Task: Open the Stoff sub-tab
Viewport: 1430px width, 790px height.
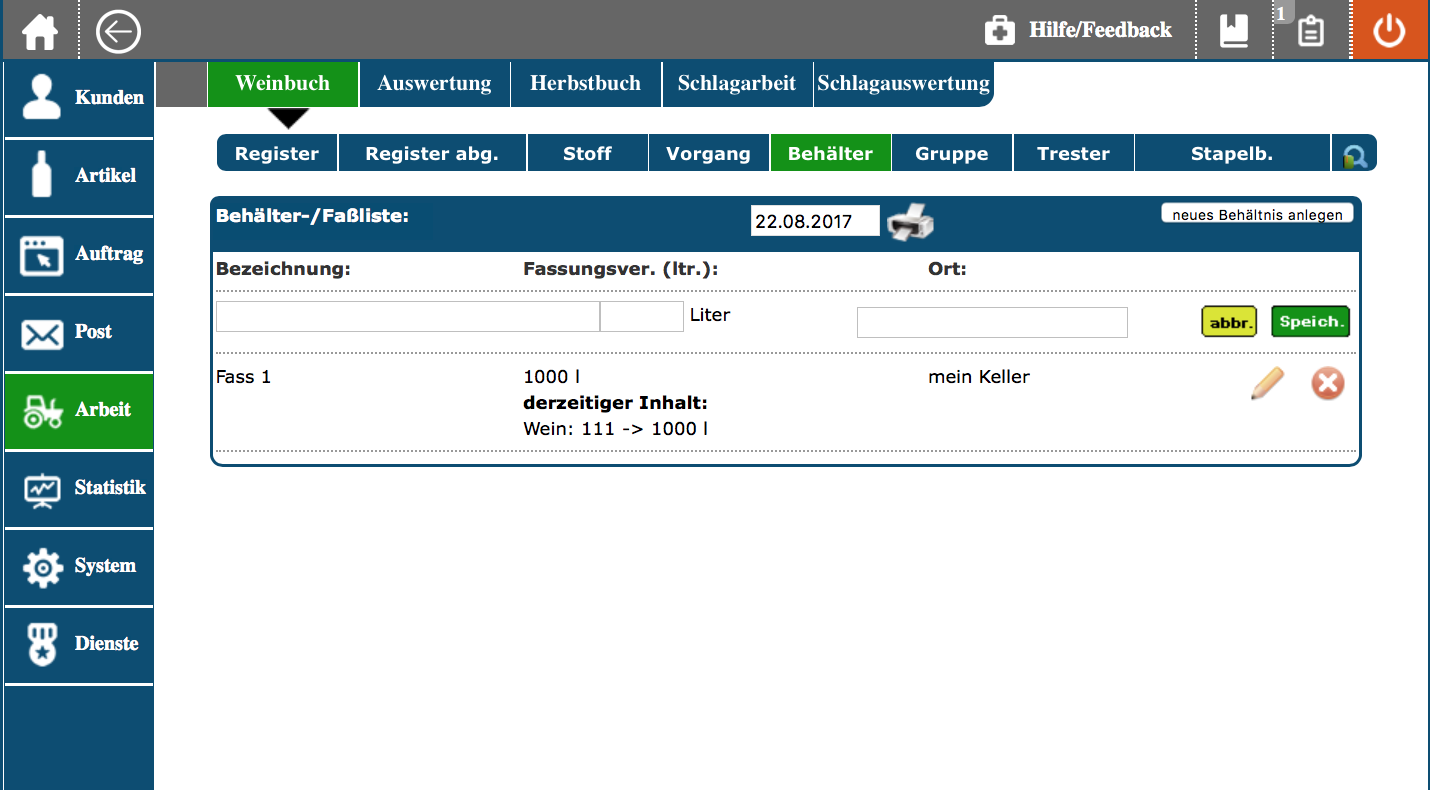Action: [587, 154]
